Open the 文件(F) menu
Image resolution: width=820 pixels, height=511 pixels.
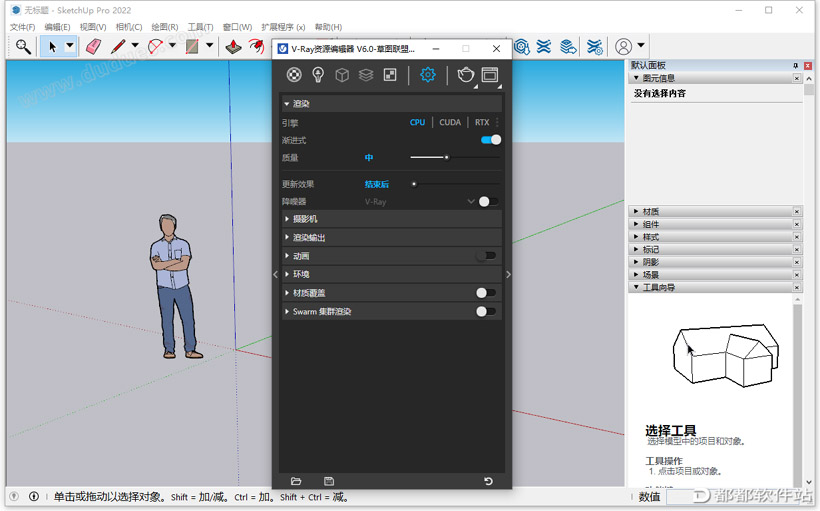(22, 27)
